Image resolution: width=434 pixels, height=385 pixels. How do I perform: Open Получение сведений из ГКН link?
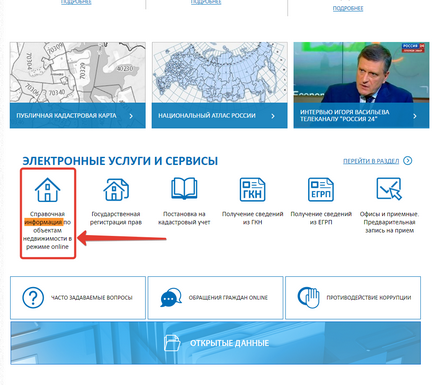252,218
